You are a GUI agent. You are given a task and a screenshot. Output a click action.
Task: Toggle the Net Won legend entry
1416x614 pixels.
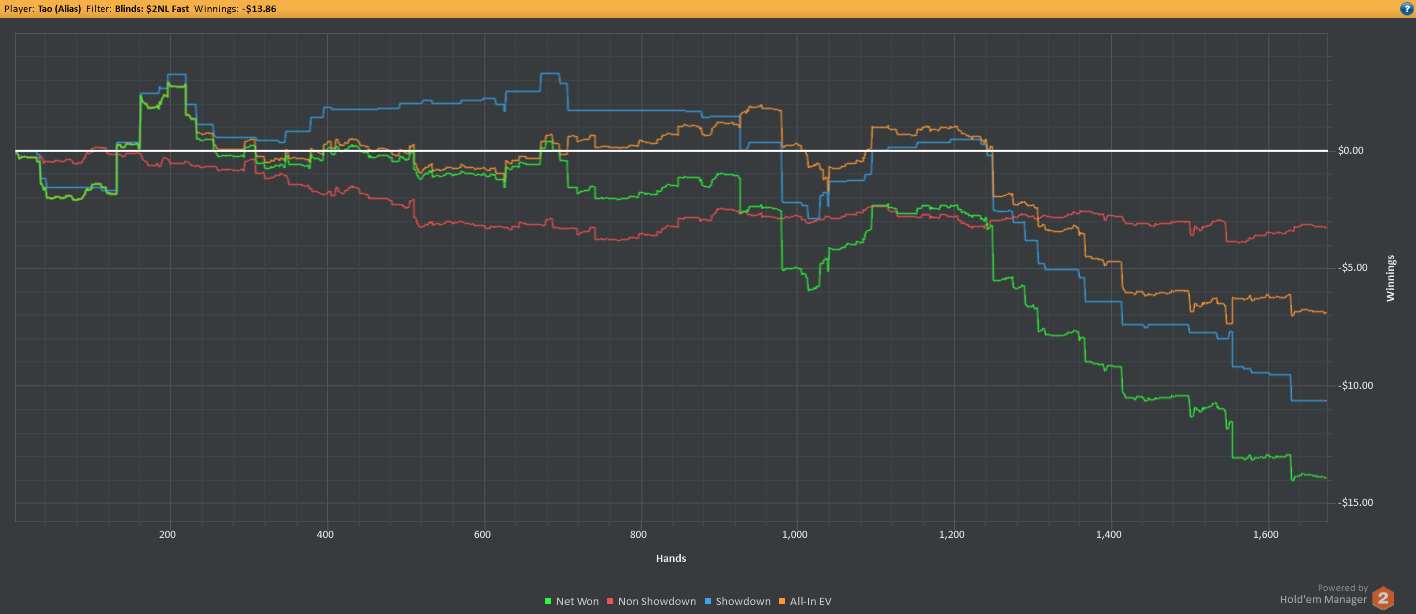point(571,601)
